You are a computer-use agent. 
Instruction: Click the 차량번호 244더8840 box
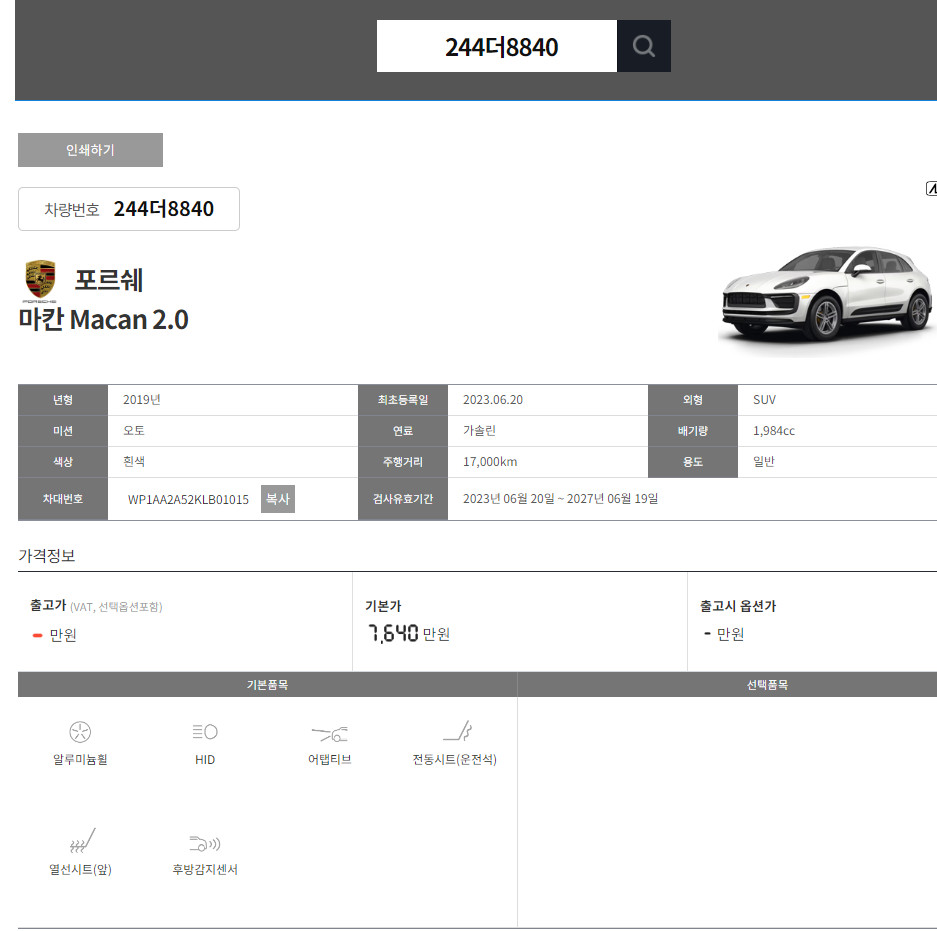pyautogui.click(x=129, y=209)
